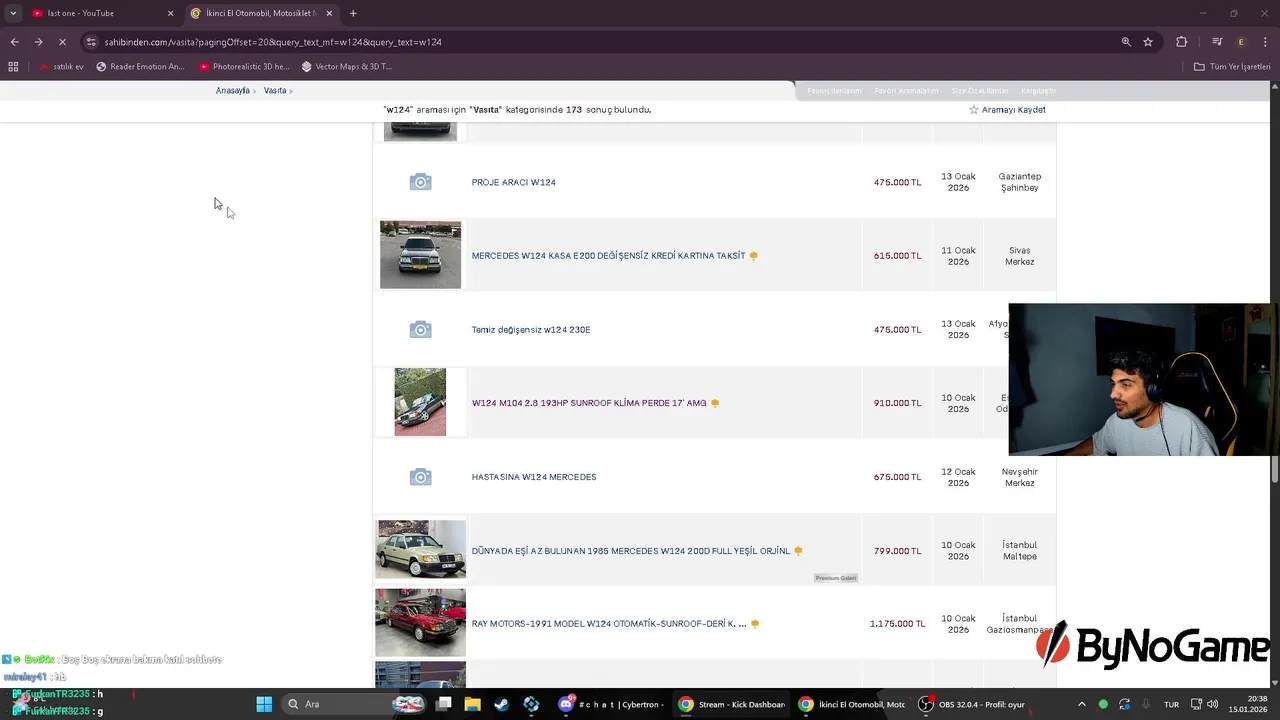
Task: Open the W124 M104 2.8 listing thumbnail
Action: (420, 402)
